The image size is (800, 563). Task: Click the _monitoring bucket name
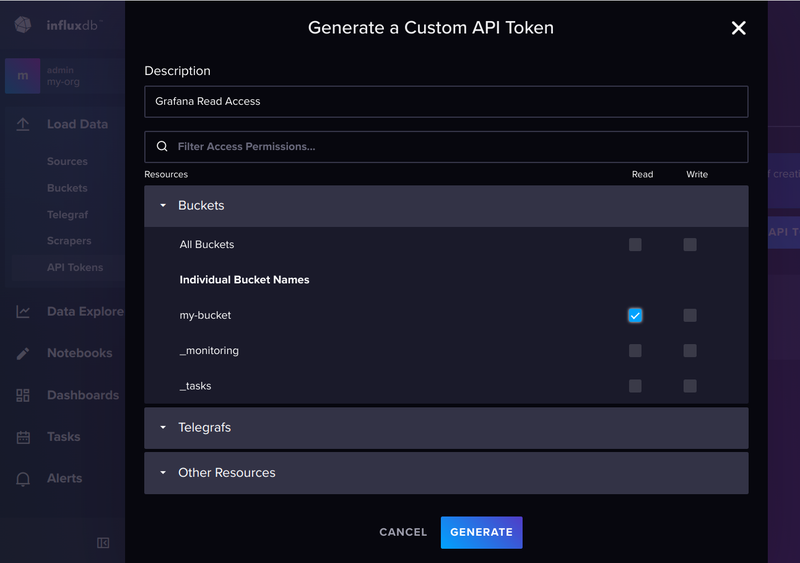click(x=209, y=351)
